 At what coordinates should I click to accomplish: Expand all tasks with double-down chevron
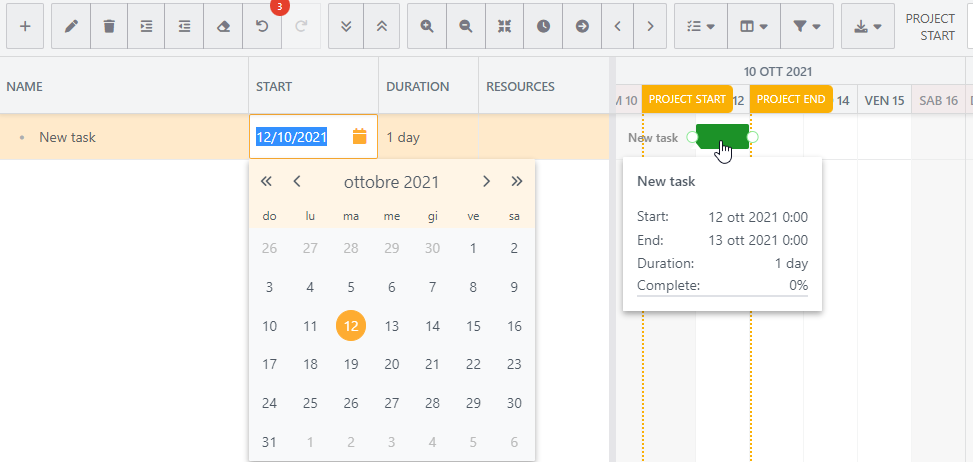click(346, 26)
